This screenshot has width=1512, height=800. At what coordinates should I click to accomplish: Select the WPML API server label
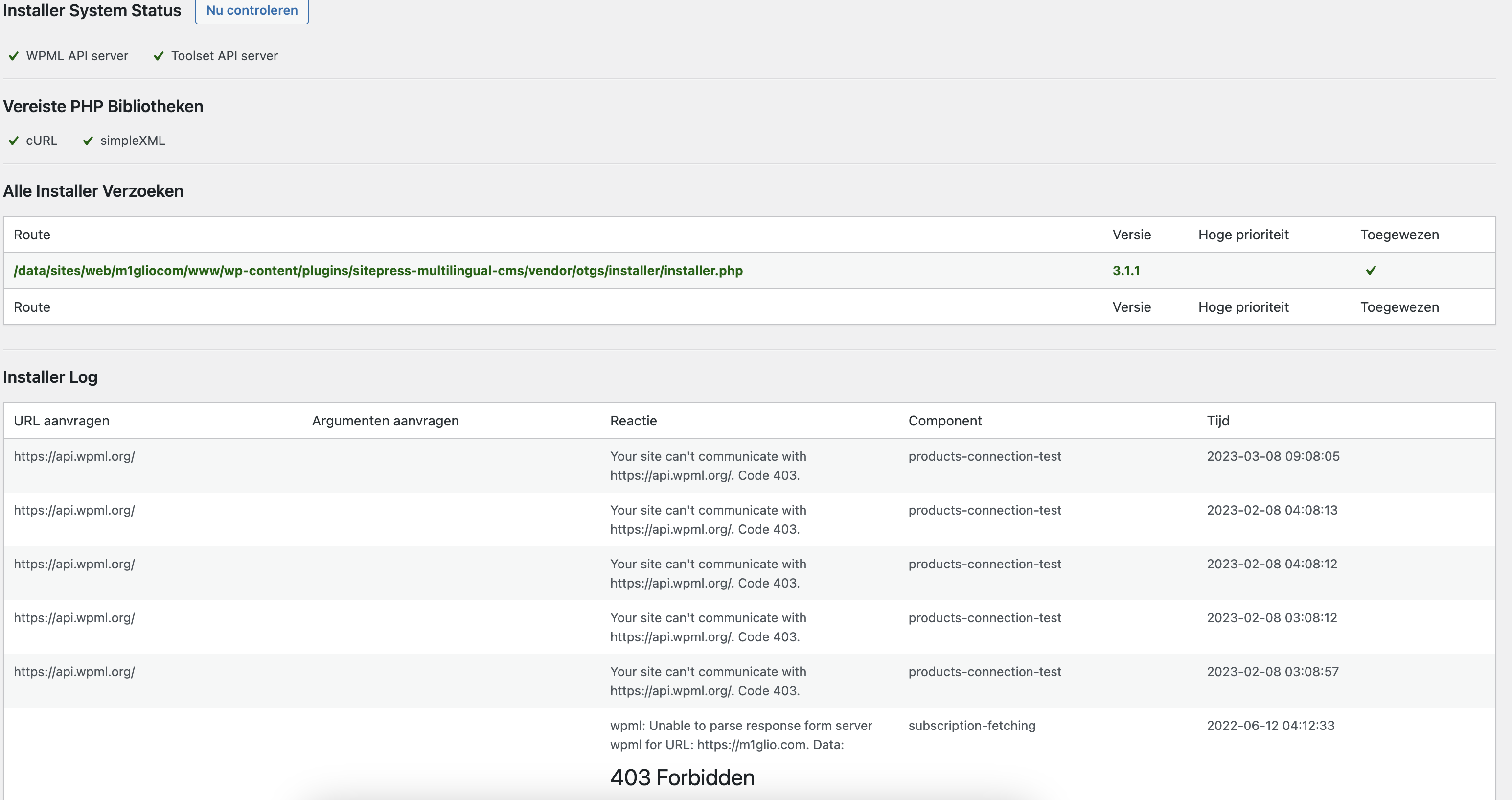click(x=77, y=56)
